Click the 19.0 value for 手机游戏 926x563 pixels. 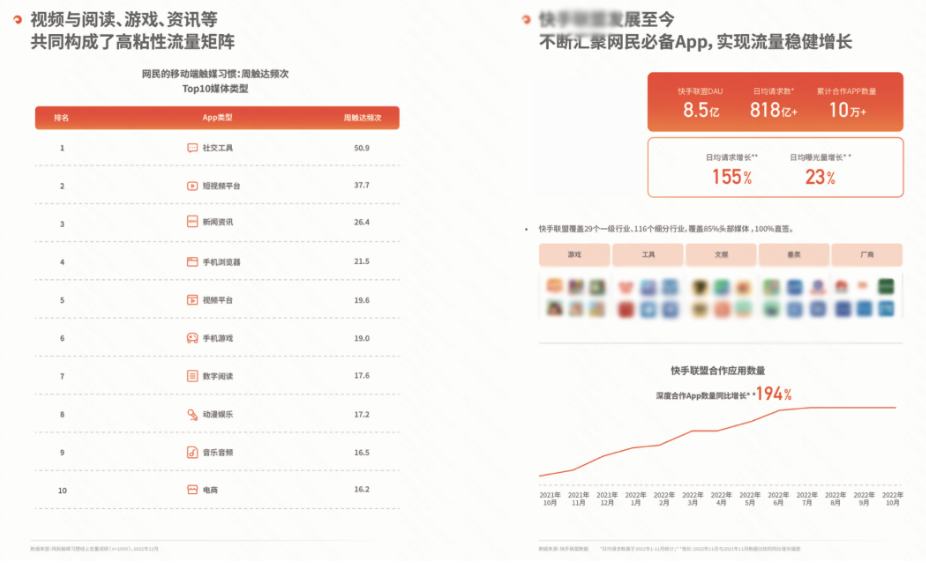tap(361, 338)
